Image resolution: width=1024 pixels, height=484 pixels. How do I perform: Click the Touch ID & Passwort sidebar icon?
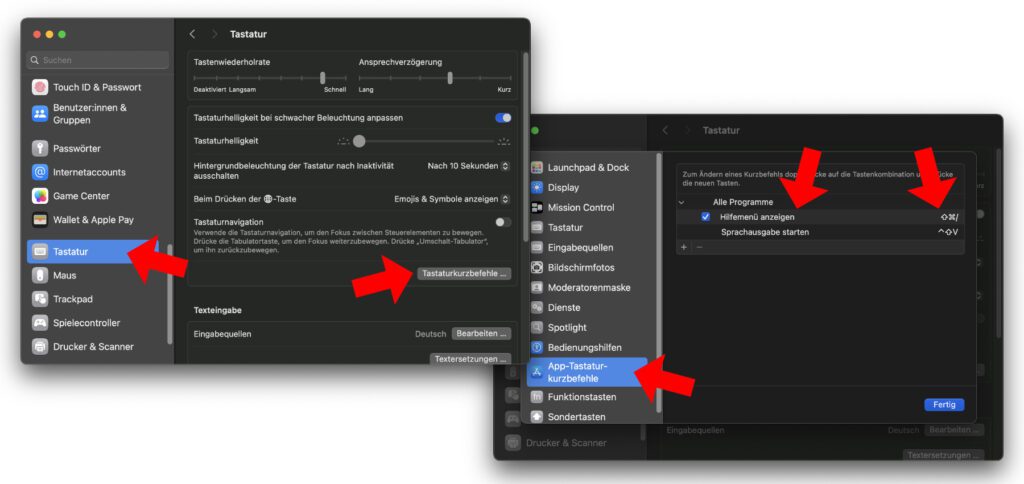click(x=40, y=87)
